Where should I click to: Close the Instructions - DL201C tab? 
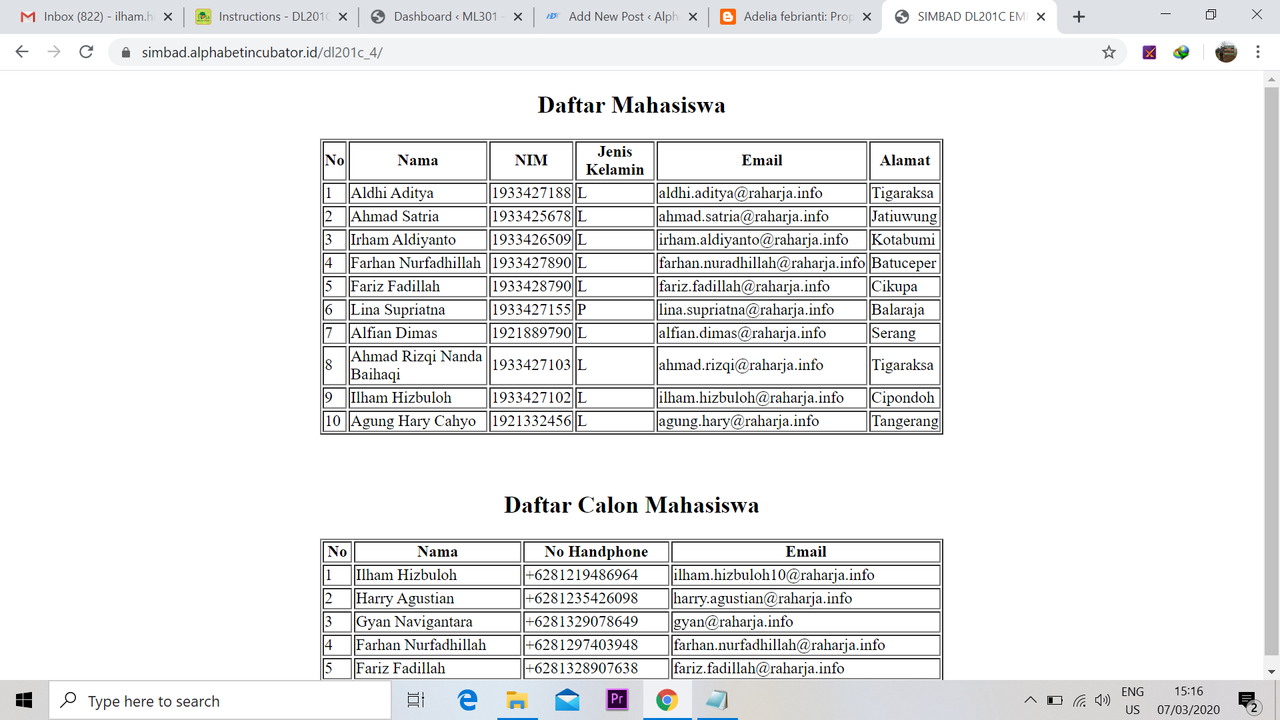pos(341,17)
